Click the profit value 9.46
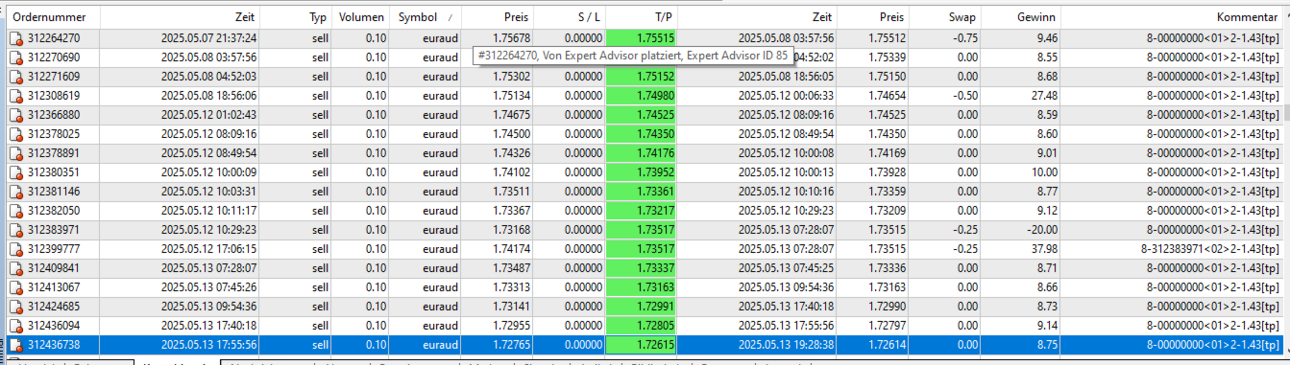The width and height of the screenshot is (1290, 365). click(x=1047, y=39)
